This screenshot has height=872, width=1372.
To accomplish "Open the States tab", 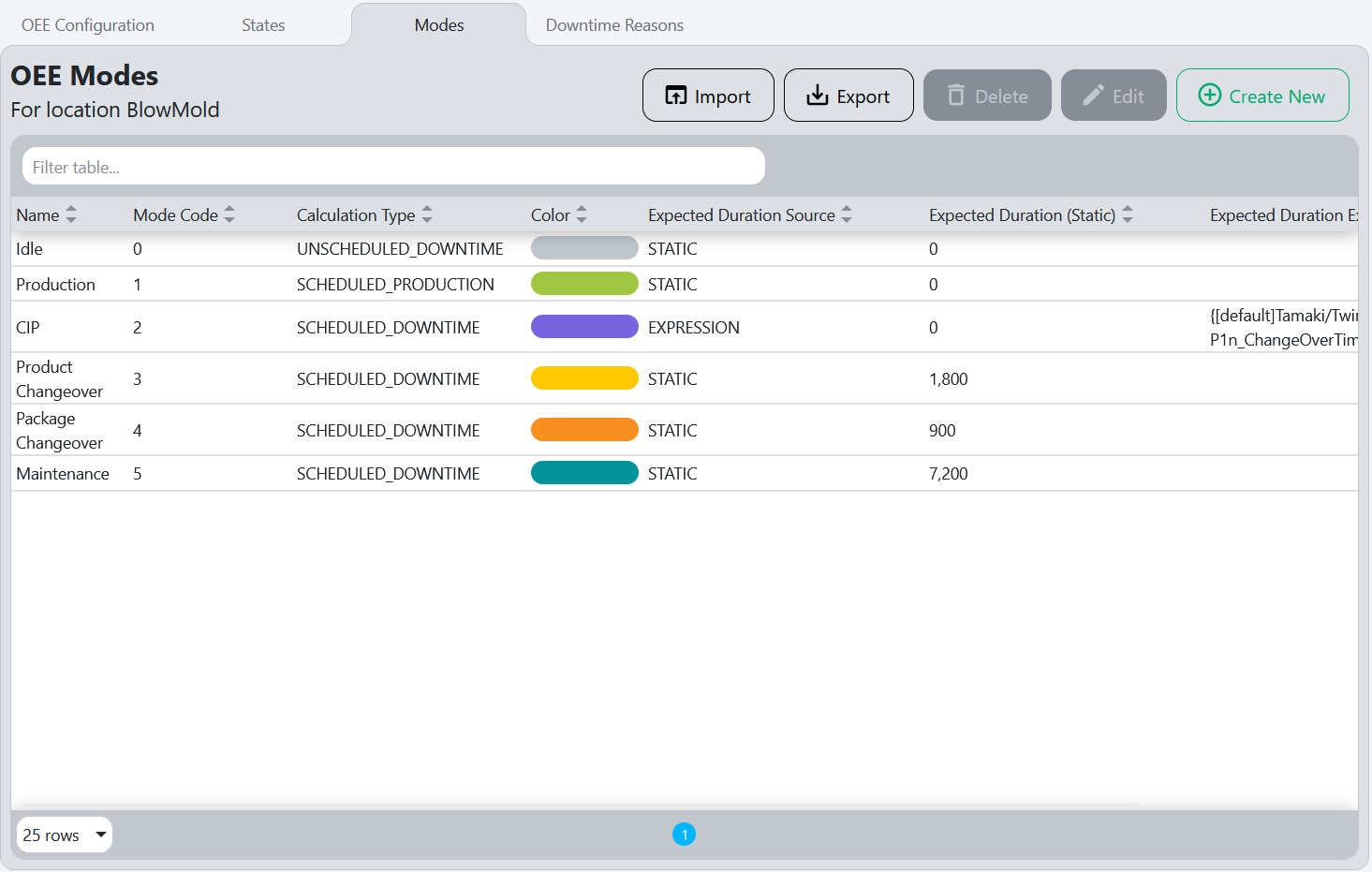I will (263, 25).
